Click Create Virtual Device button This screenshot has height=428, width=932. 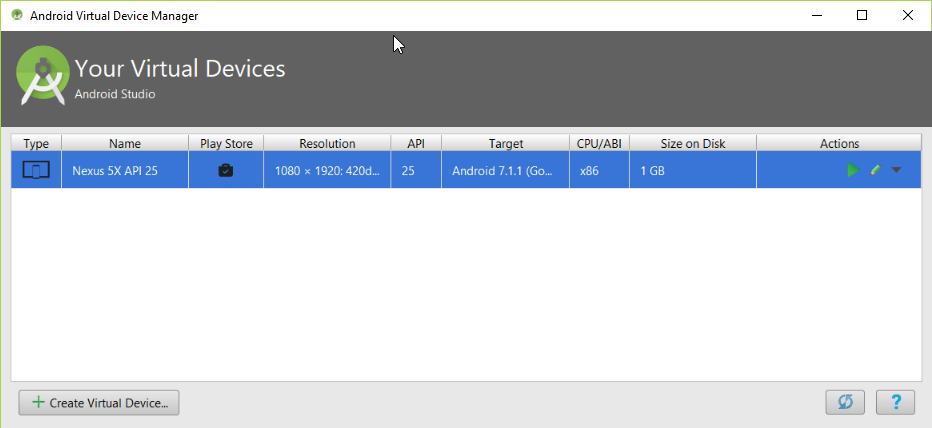pos(99,402)
